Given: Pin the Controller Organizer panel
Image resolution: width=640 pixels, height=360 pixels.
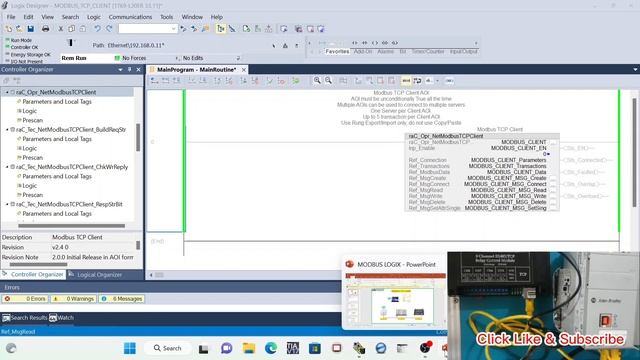Looking at the screenshot, I should [130, 69].
